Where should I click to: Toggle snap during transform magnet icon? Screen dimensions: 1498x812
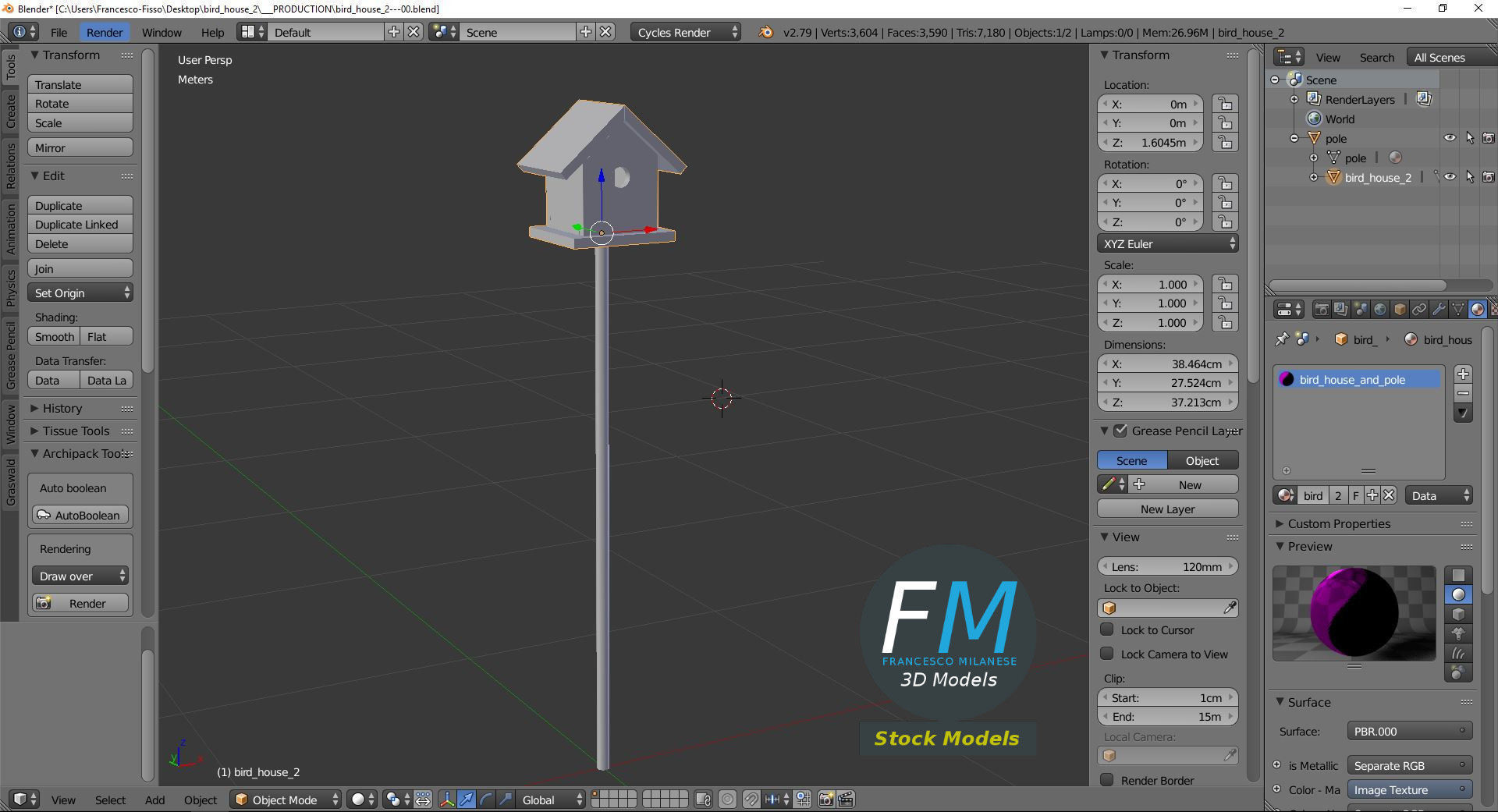point(751,800)
